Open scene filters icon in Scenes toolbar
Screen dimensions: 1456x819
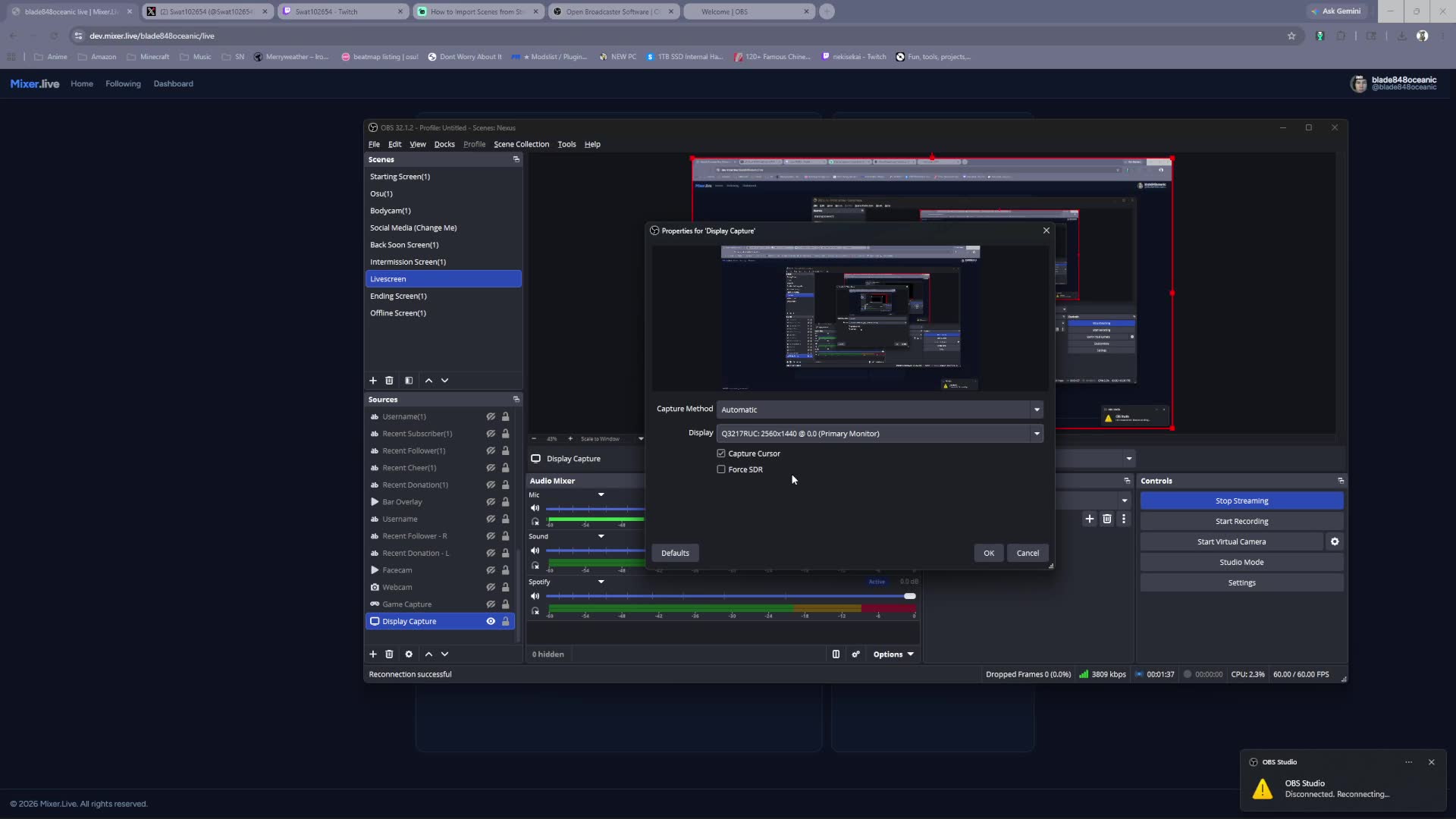(x=409, y=381)
